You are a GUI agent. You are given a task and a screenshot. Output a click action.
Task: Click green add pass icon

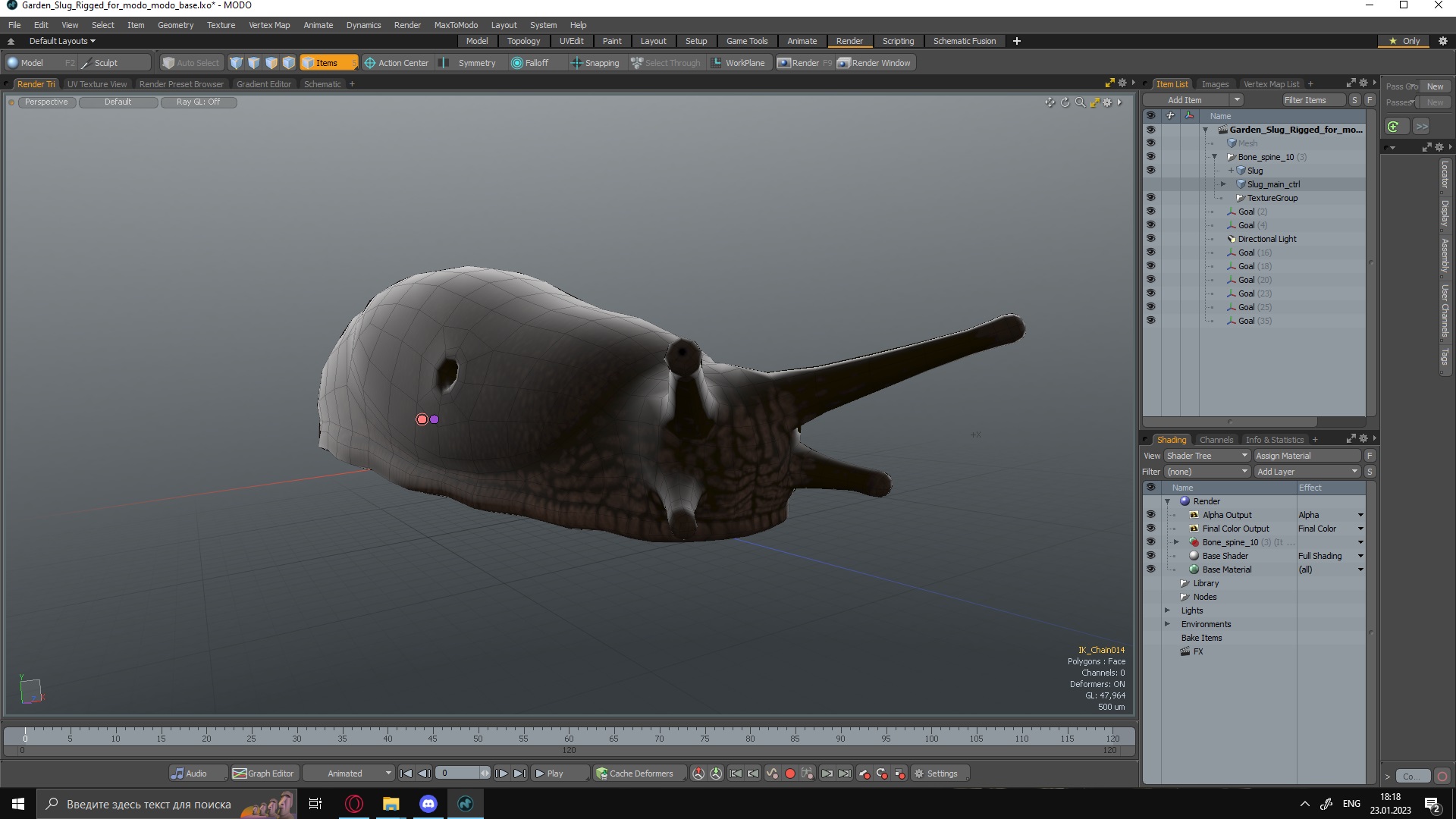[1394, 127]
